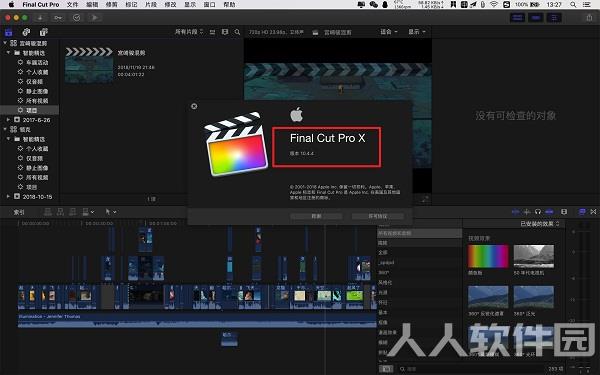This screenshot has height=375, width=600.
Task: Append clip to storyline button
Action: (72, 212)
